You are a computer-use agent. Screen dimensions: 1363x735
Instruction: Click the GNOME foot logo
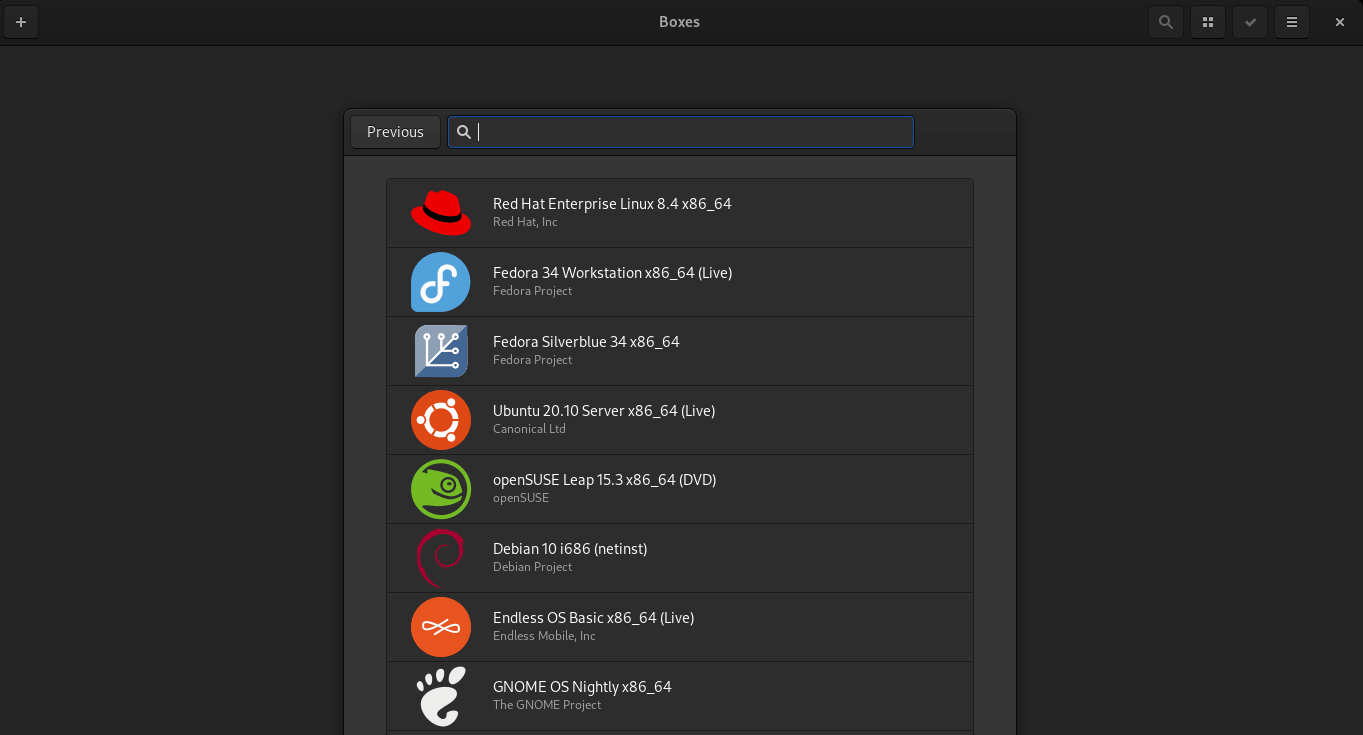tap(441, 696)
